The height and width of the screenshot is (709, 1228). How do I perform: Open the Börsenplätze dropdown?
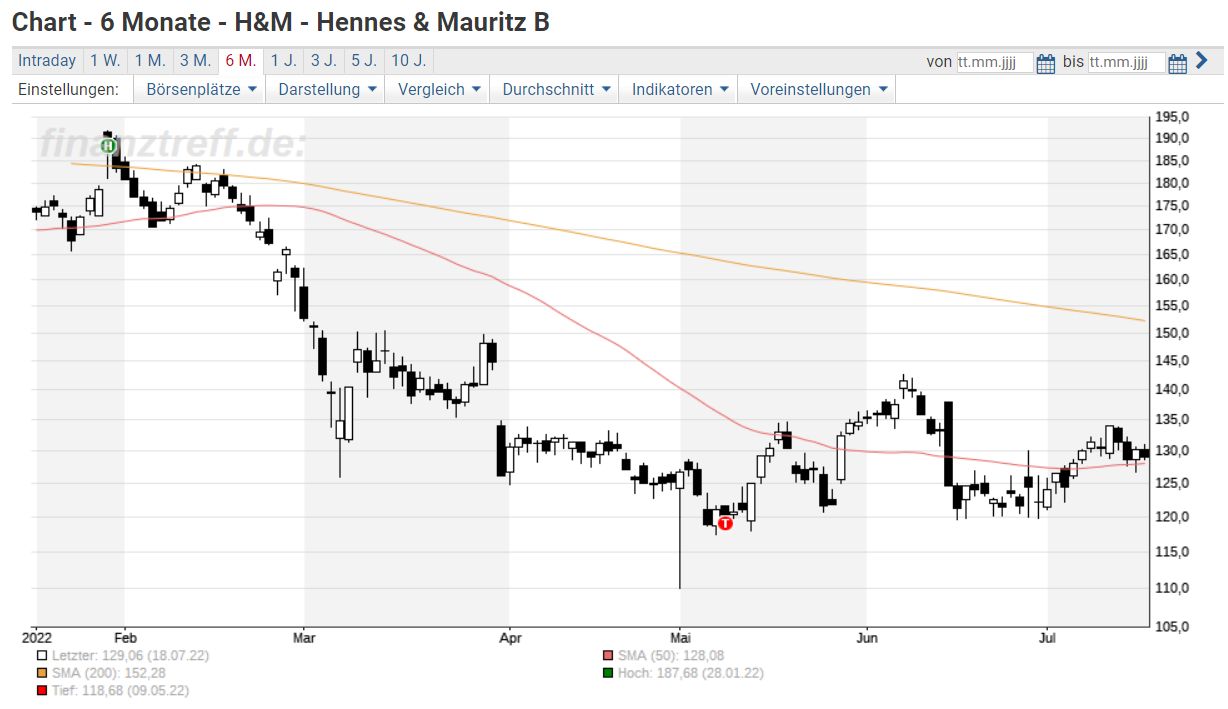(x=201, y=89)
